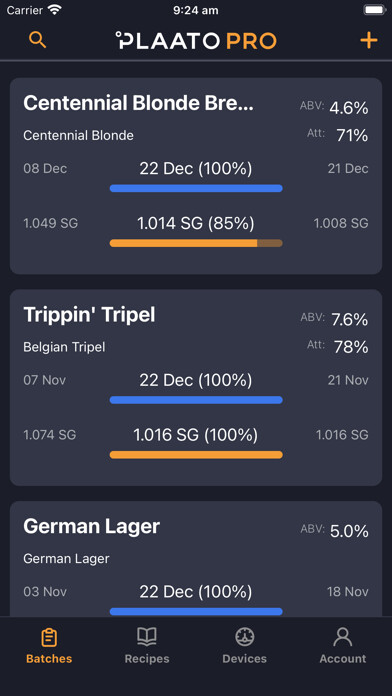This screenshot has height=696, width=392.
Task: Open the Devices gauge icon
Action: (245, 637)
